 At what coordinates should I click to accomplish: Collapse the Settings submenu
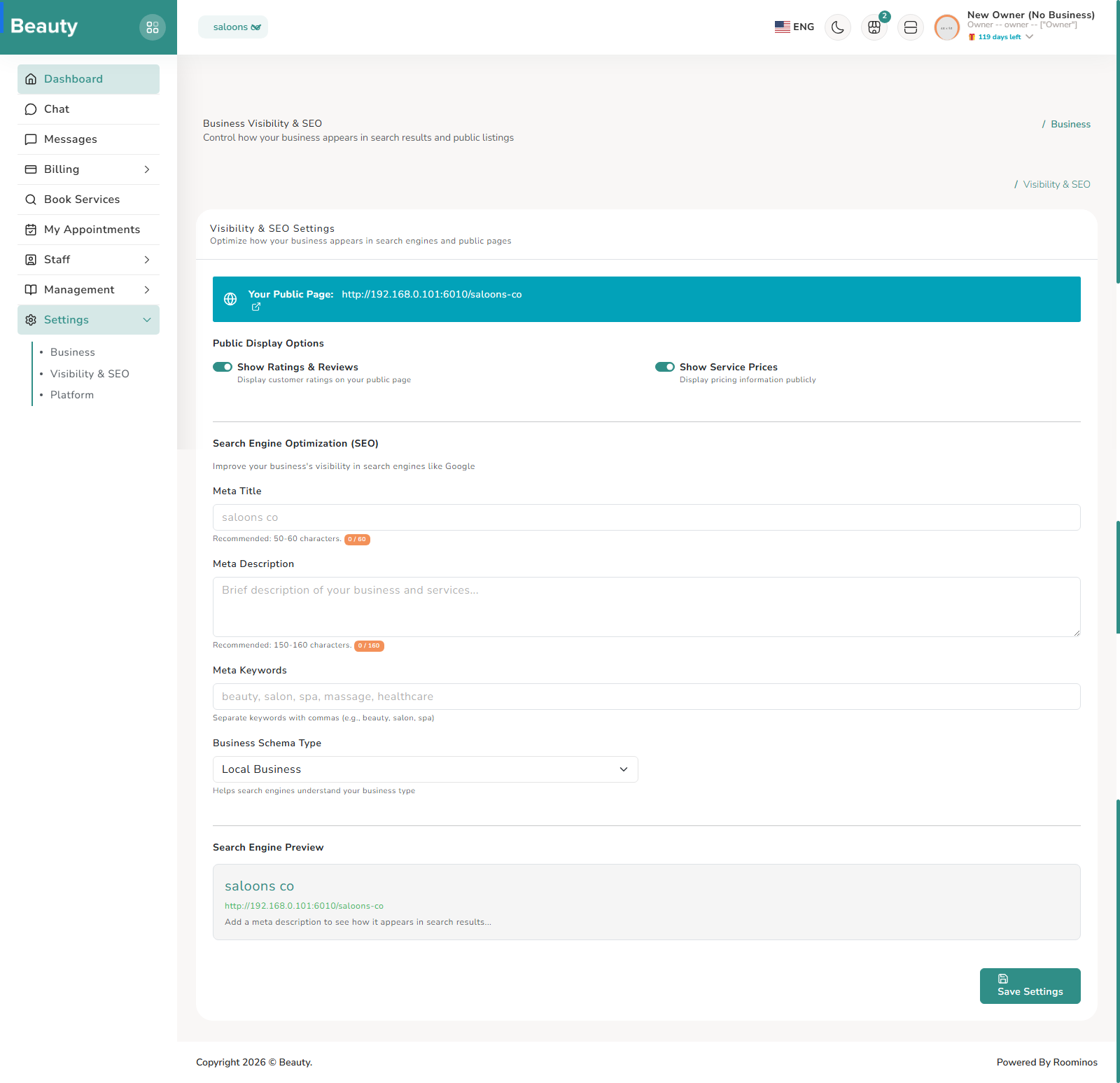pos(147,320)
